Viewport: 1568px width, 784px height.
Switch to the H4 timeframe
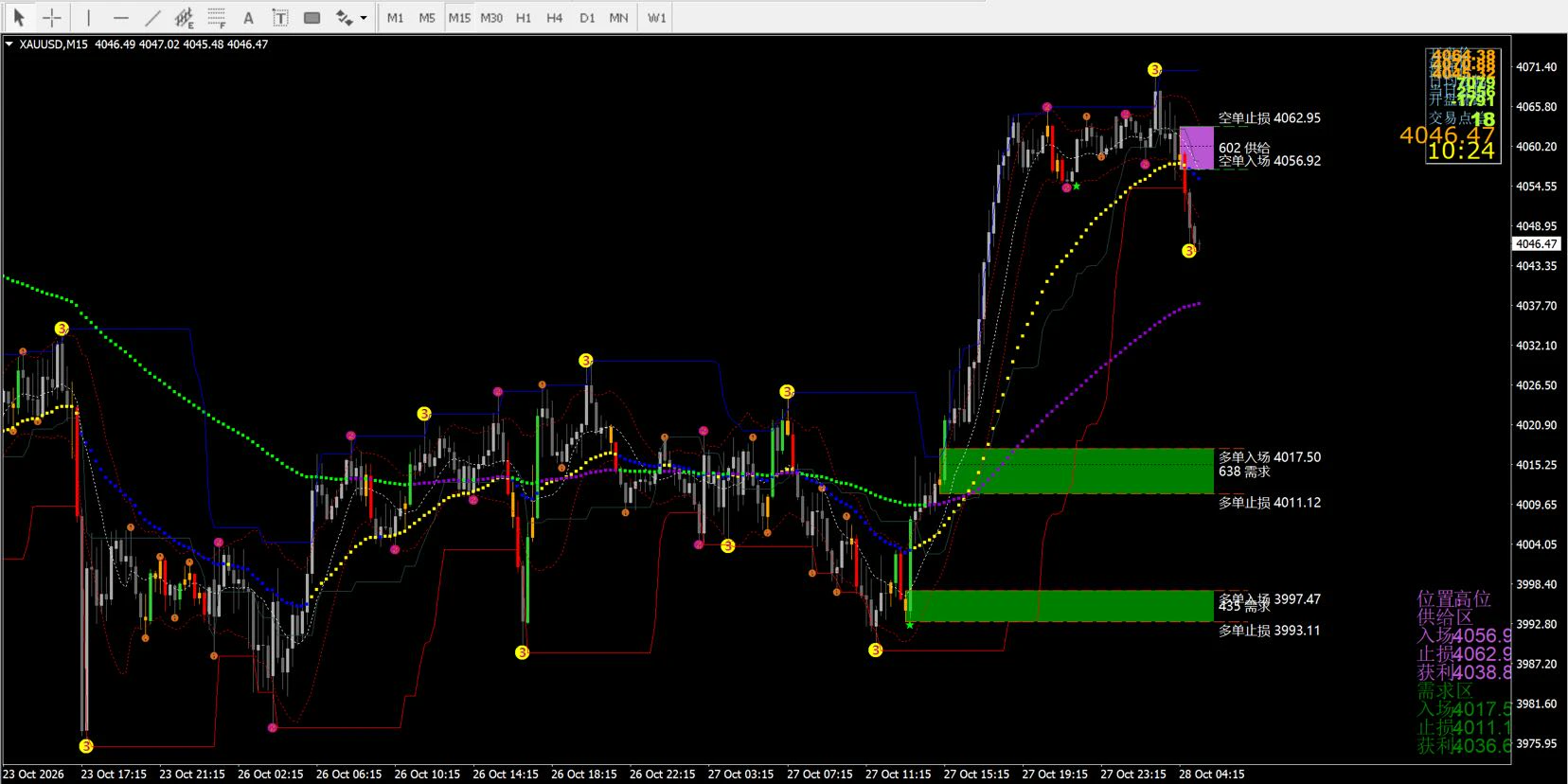pos(555,17)
